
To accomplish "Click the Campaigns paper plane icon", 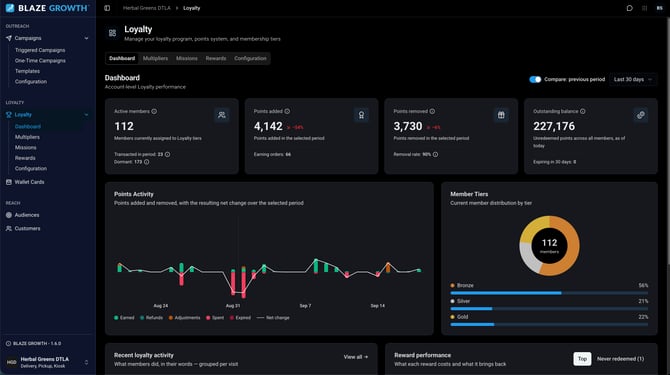I will pyautogui.click(x=9, y=38).
